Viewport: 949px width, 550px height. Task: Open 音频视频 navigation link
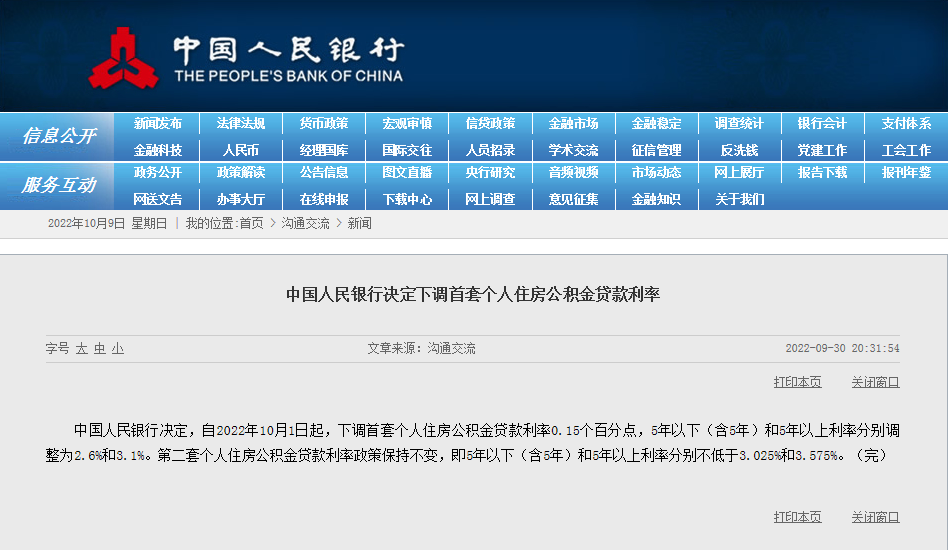[x=573, y=173]
